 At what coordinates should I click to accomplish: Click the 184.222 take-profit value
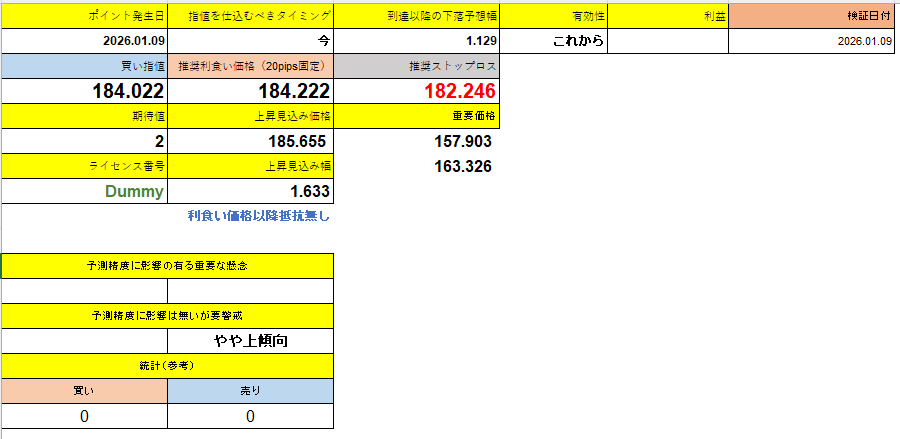pyautogui.click(x=250, y=91)
